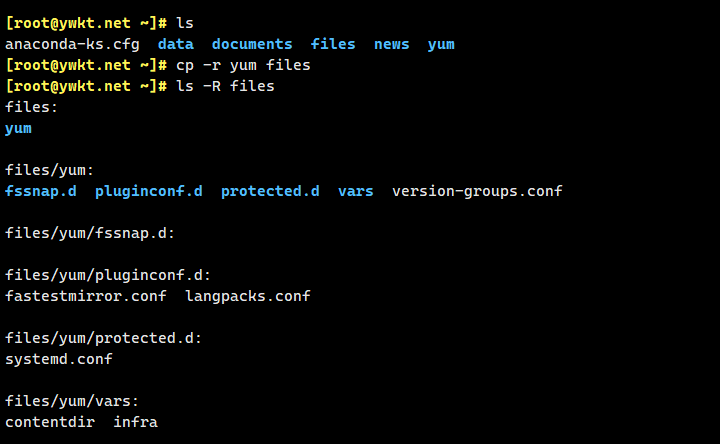Select the systemd.conf file name

59,359
